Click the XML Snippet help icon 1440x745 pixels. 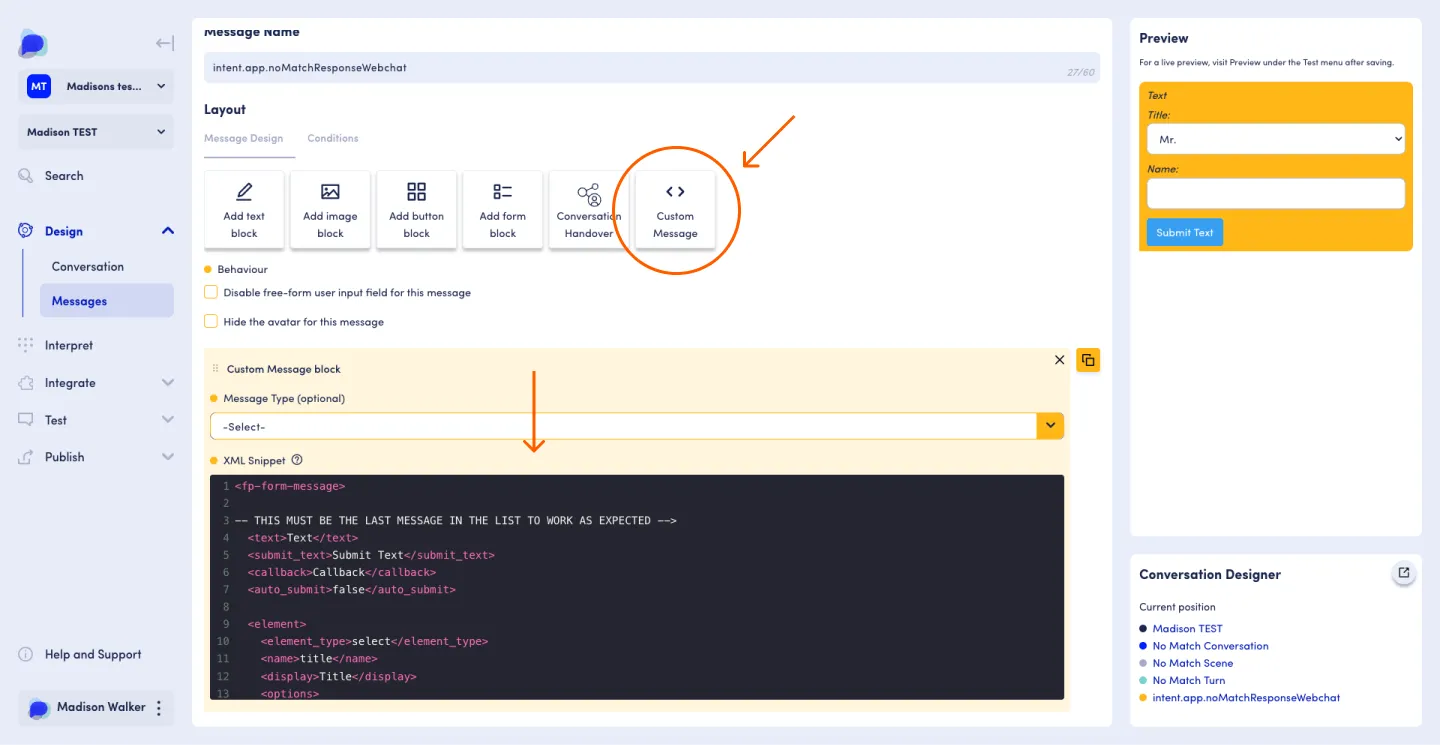pos(297,460)
